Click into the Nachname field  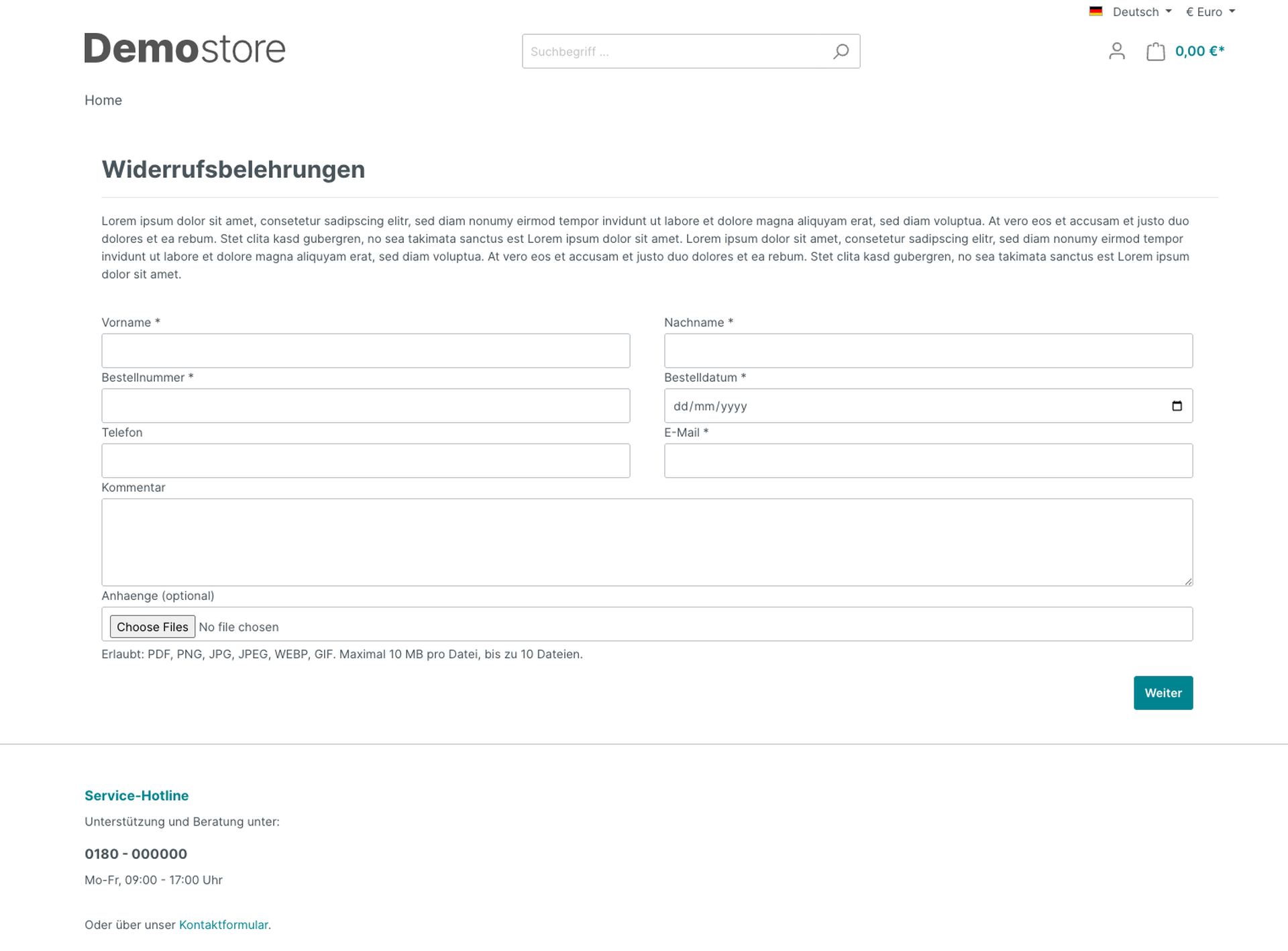928,350
